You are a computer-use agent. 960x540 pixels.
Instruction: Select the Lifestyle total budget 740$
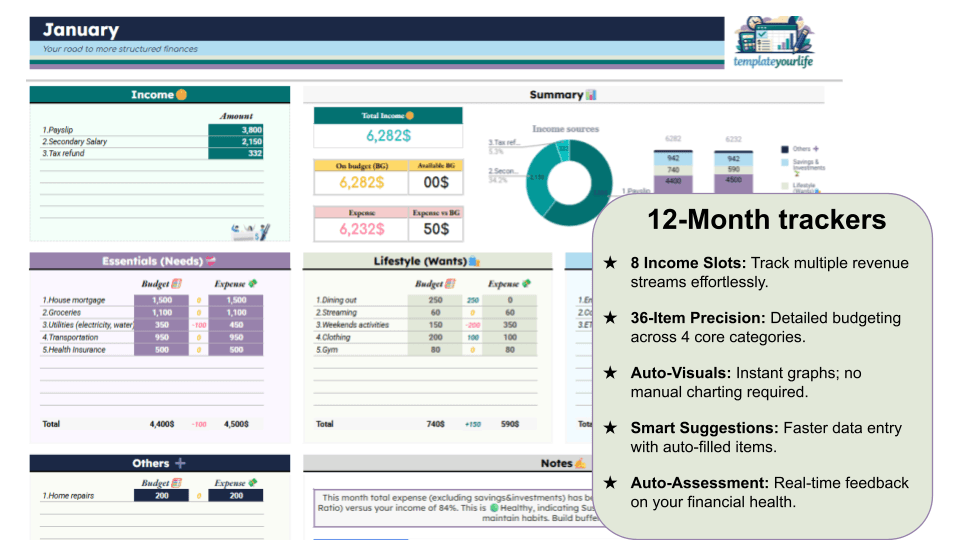[435, 424]
